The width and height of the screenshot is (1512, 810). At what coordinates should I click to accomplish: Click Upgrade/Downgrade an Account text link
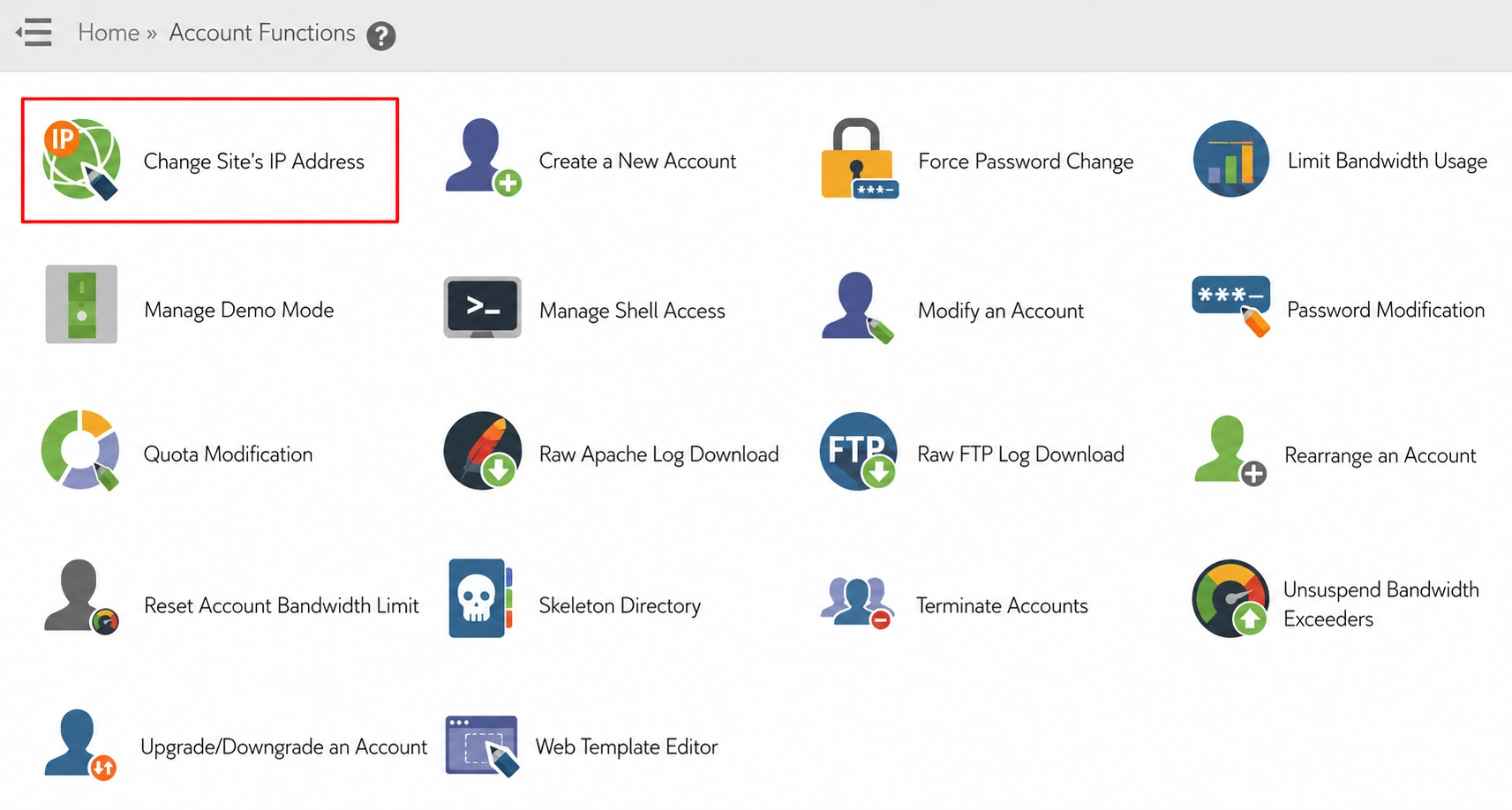pos(284,747)
